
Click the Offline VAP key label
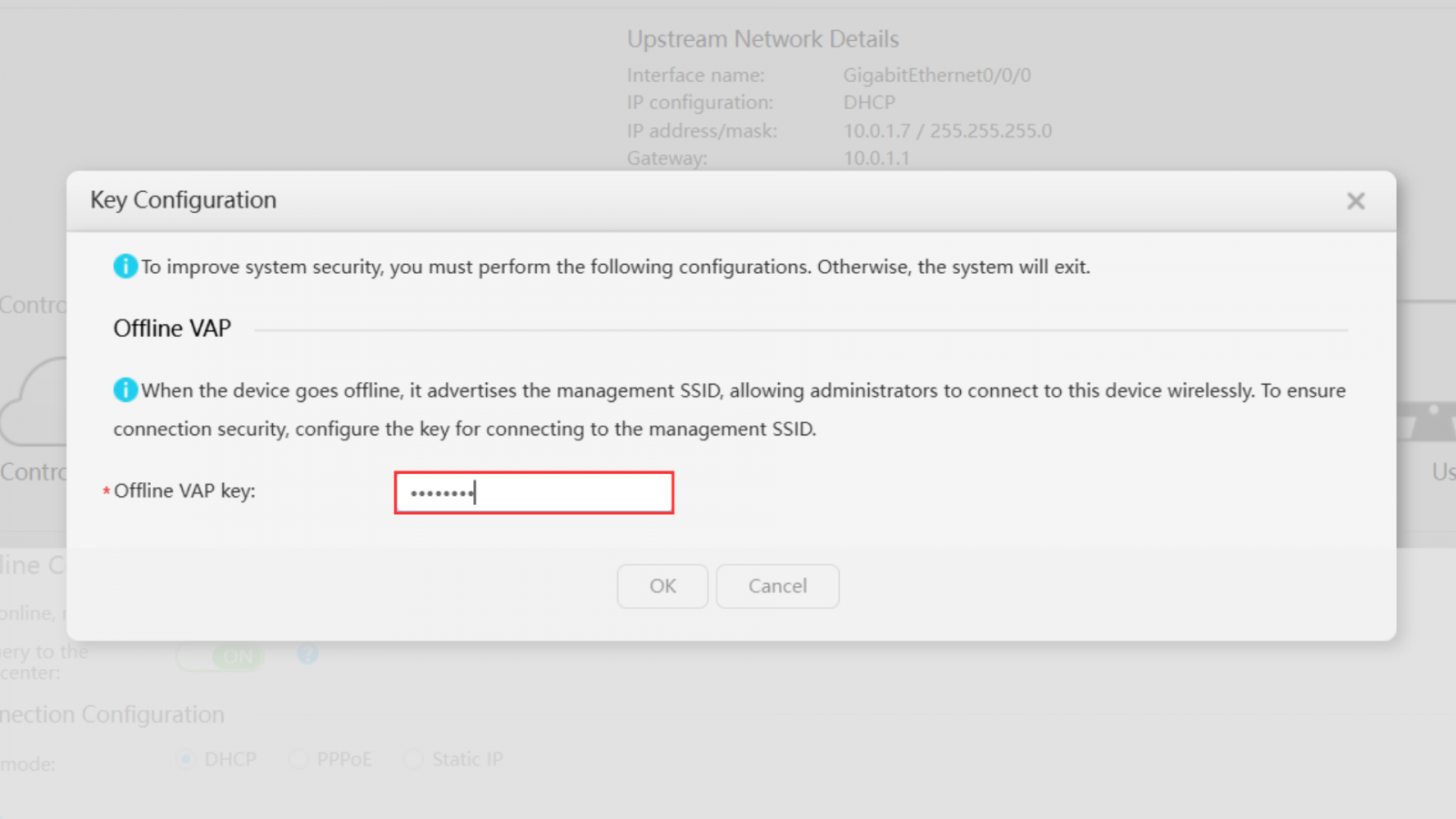184,491
